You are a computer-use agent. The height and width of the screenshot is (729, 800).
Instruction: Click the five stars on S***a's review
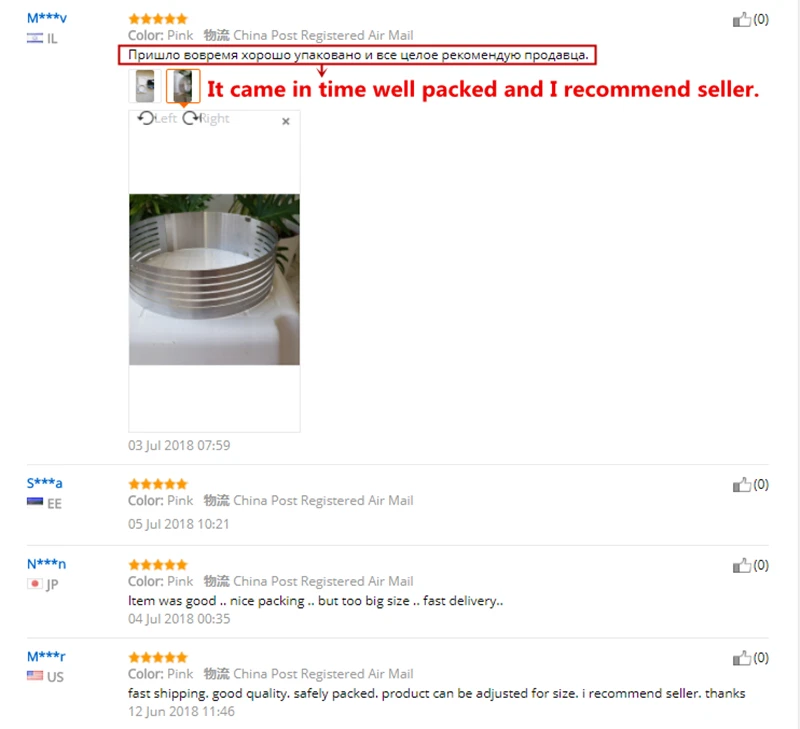click(x=158, y=484)
